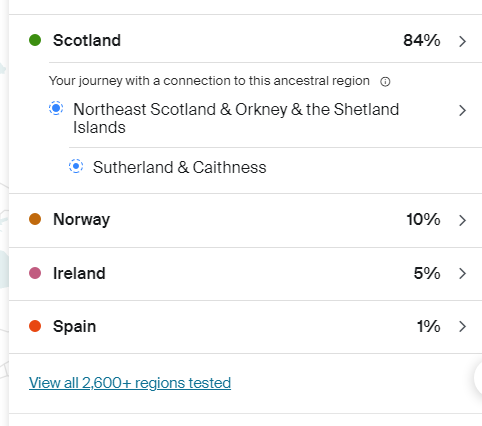
Task: Open Northeast Scotland & Orkney & Shetland Islands journey
Action: [236, 118]
